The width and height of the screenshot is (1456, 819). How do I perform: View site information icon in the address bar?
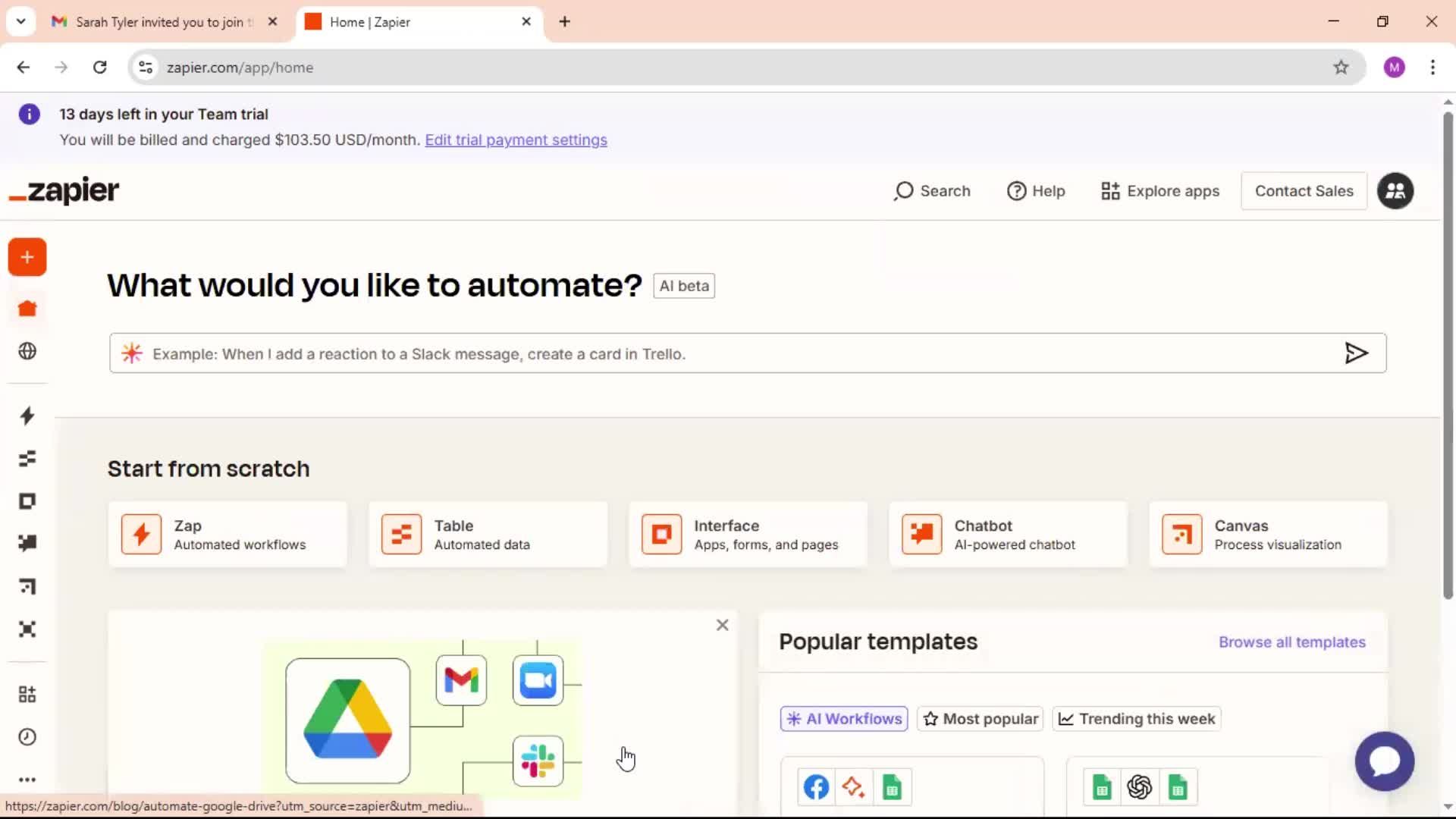146,67
